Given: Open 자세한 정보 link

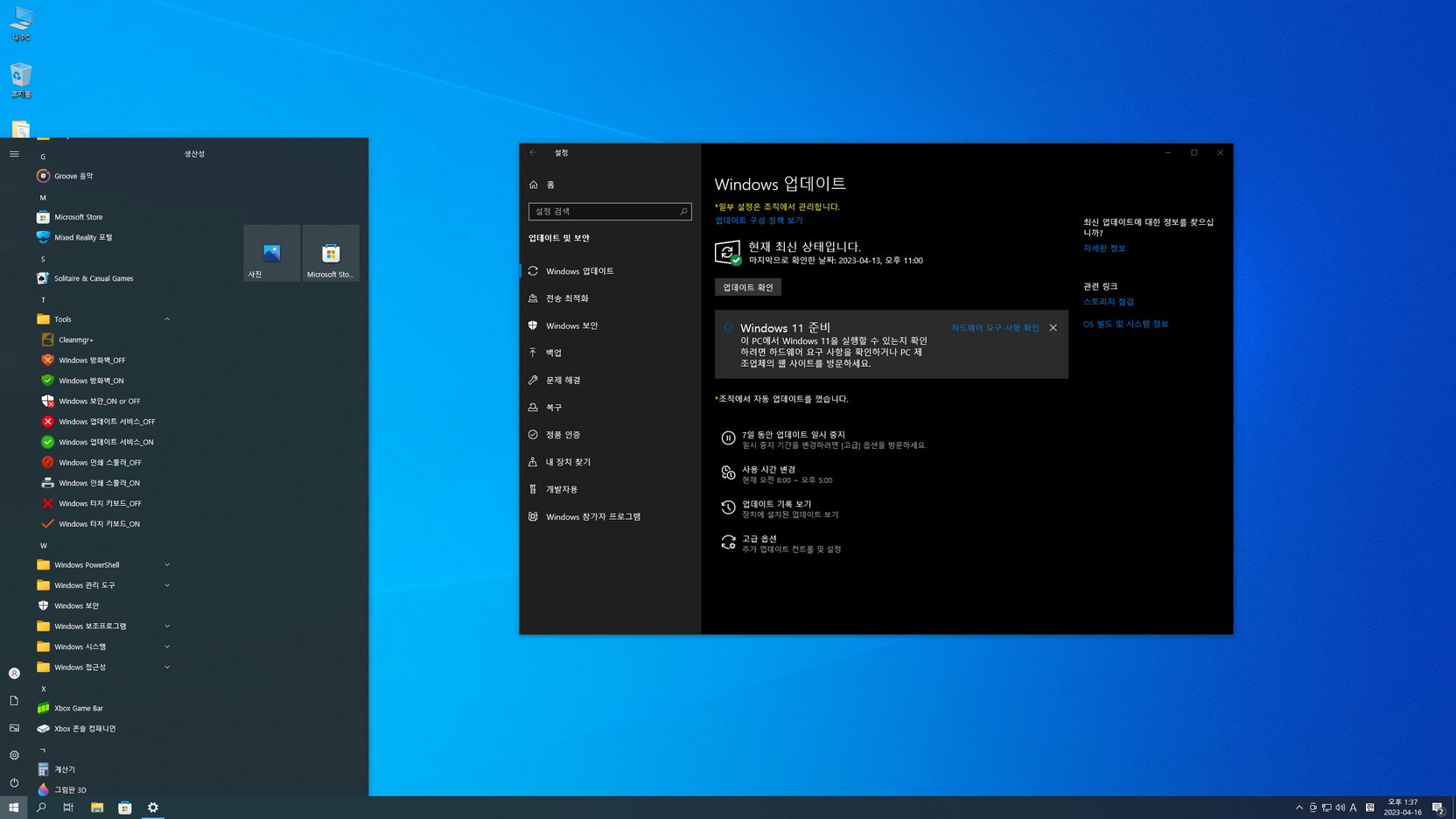Looking at the screenshot, I should pos(1104,248).
